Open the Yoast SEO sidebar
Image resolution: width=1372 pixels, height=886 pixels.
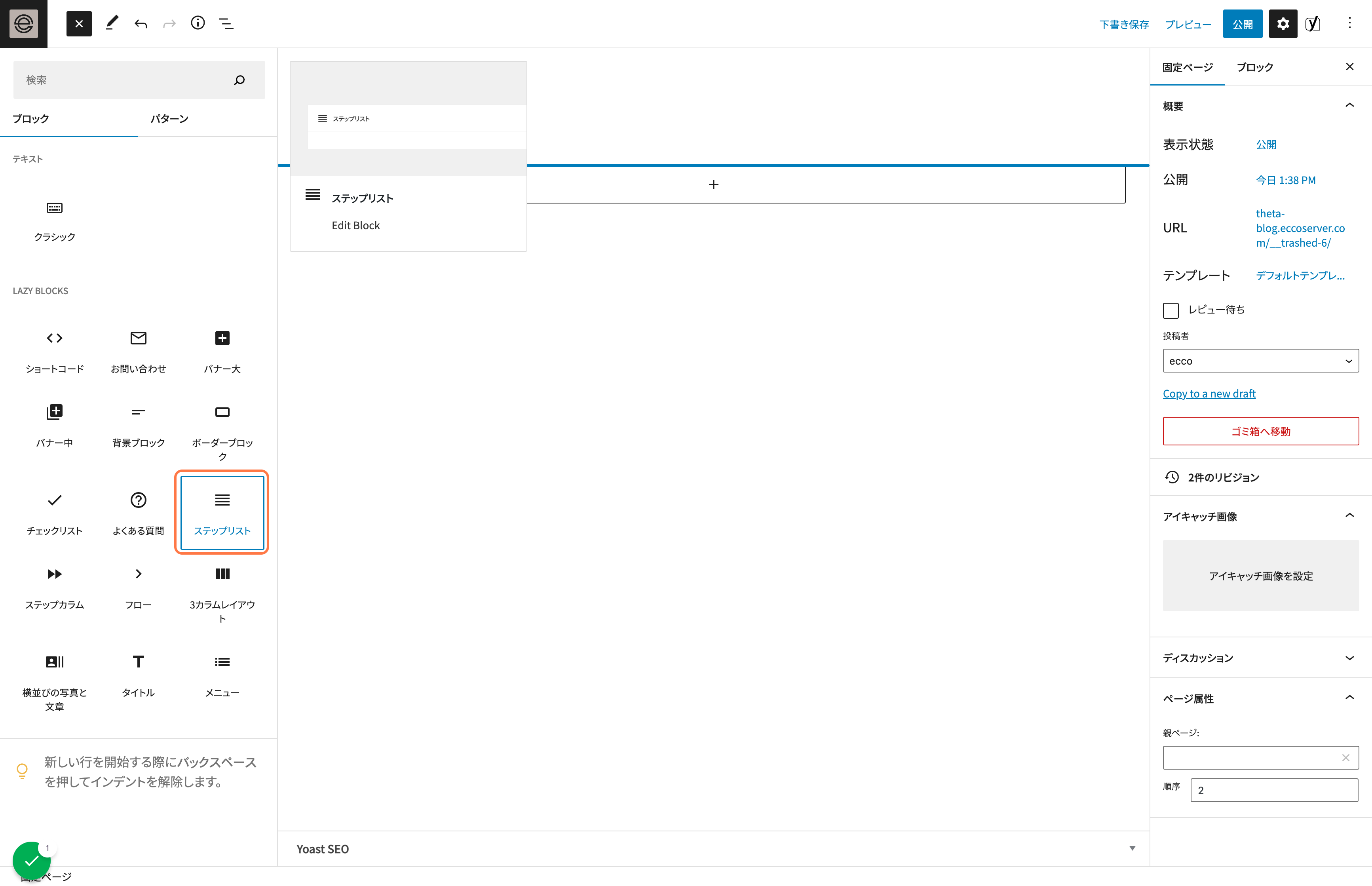click(x=1313, y=24)
